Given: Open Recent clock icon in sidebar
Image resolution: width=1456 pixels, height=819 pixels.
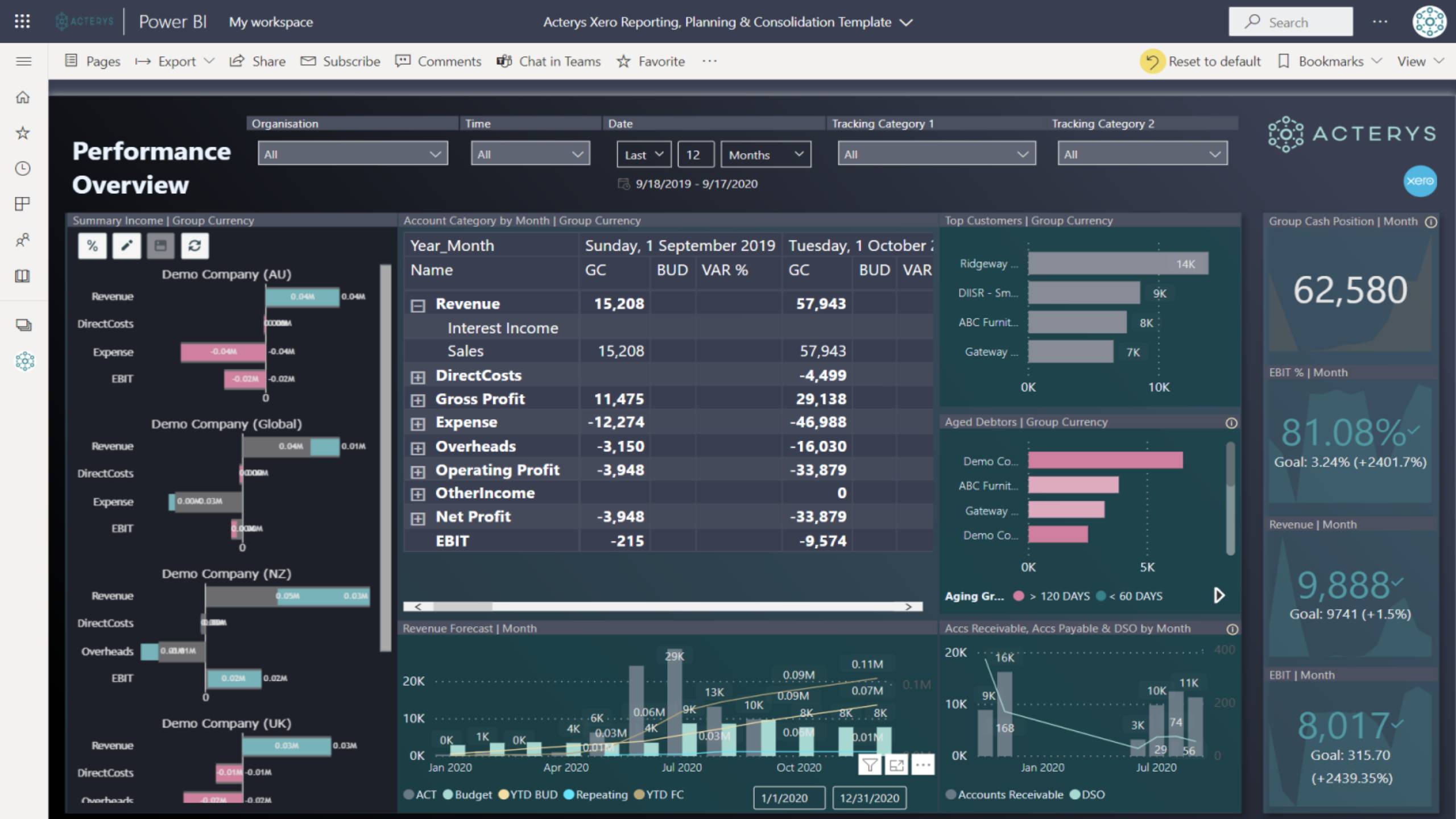Looking at the screenshot, I should tap(23, 168).
